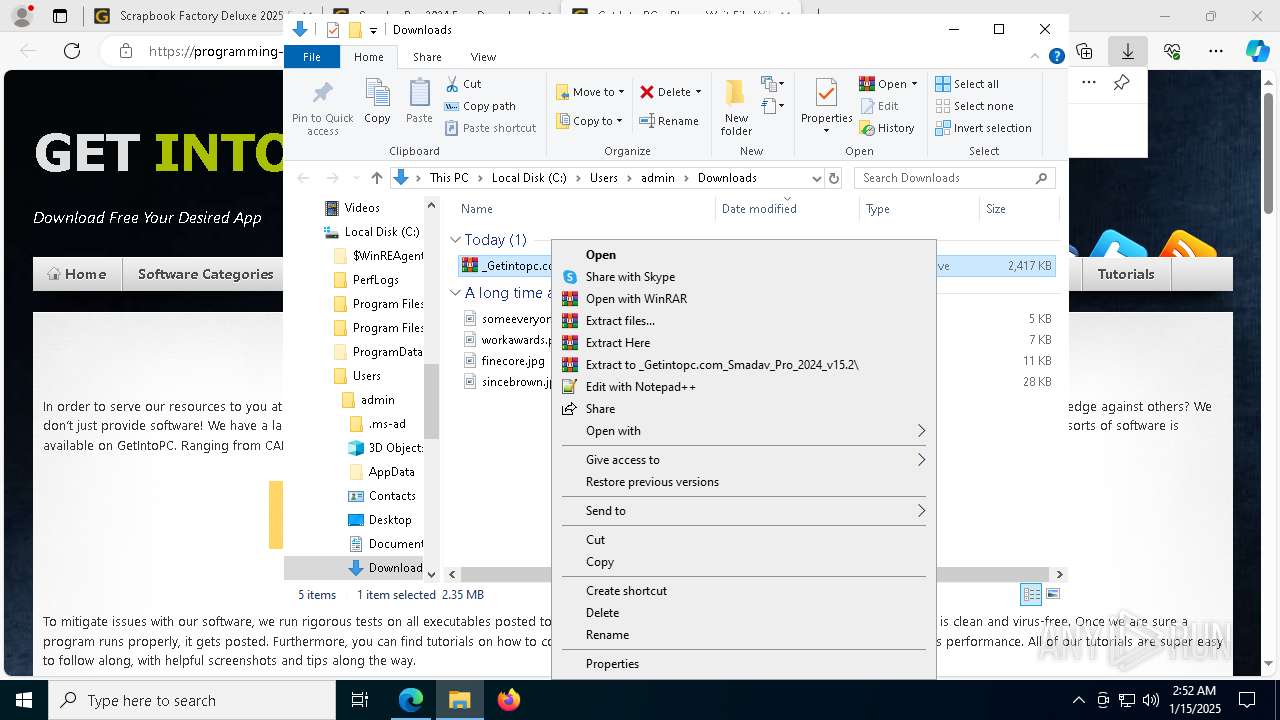Select Desktop in the navigation tree
This screenshot has width=1280, height=720.
coord(389,520)
